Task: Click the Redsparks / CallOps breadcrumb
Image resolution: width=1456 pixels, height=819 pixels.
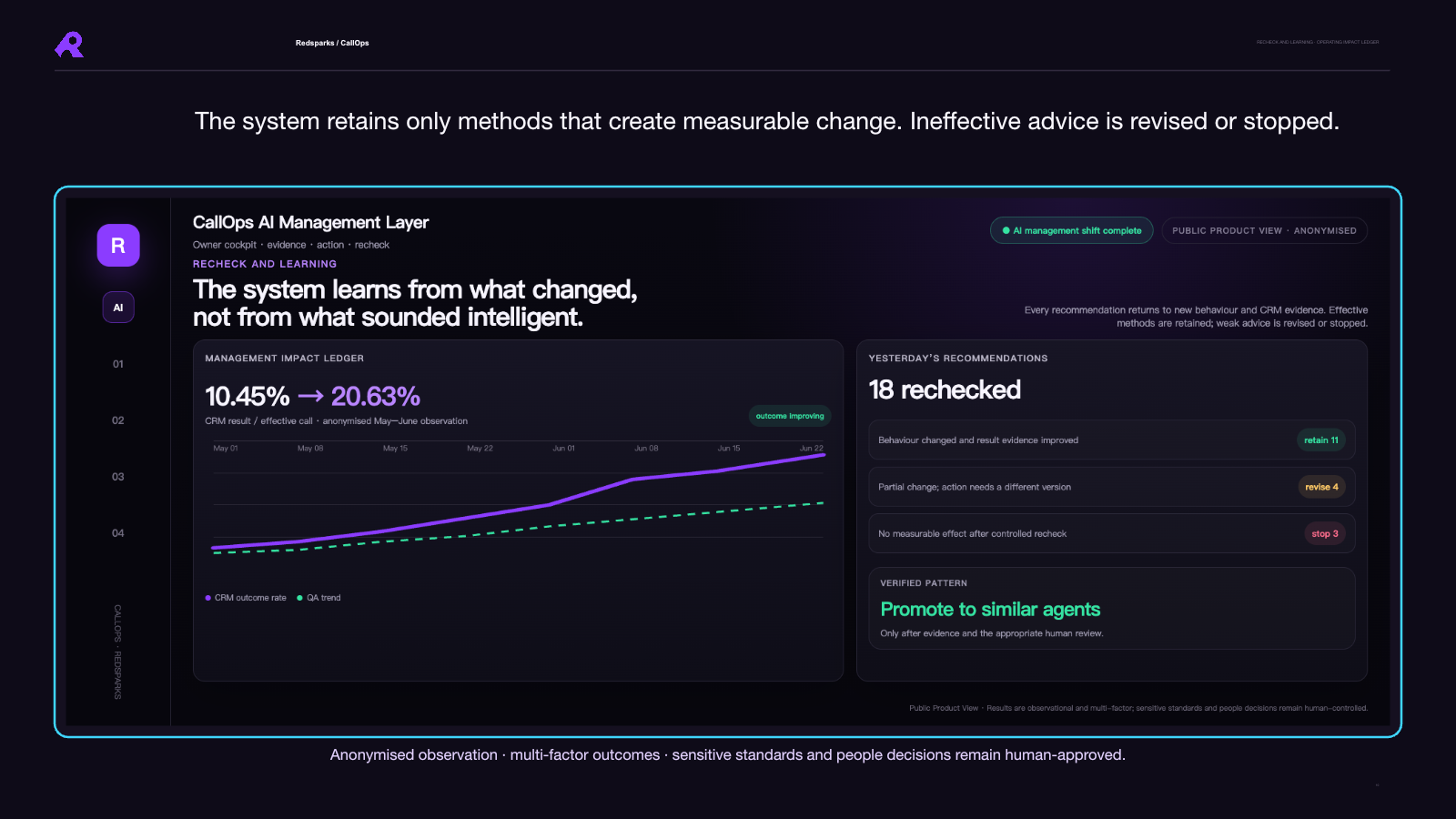Action: tap(332, 43)
